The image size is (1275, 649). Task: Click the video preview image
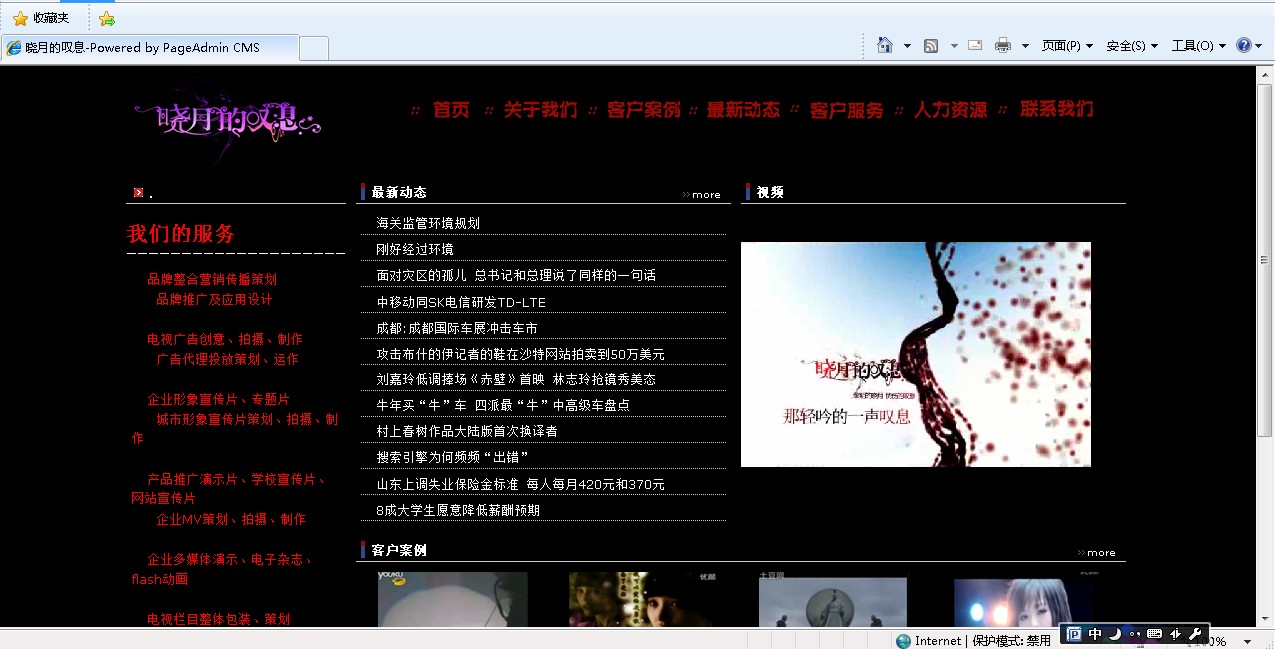pyautogui.click(x=915, y=354)
